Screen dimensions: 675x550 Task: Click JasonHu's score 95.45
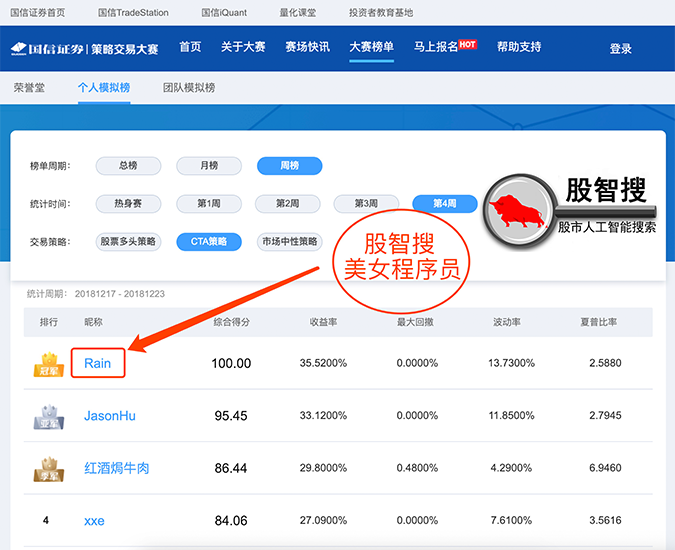pyautogui.click(x=231, y=416)
